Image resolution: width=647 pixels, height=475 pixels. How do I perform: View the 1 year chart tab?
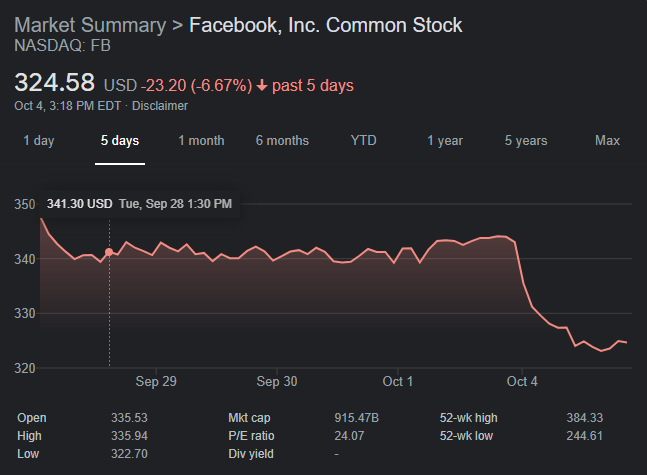click(x=445, y=141)
